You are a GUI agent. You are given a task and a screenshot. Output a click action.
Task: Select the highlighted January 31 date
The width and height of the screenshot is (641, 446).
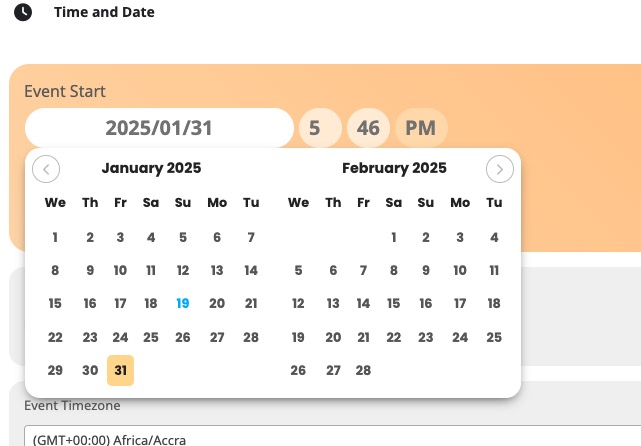[x=120, y=370]
